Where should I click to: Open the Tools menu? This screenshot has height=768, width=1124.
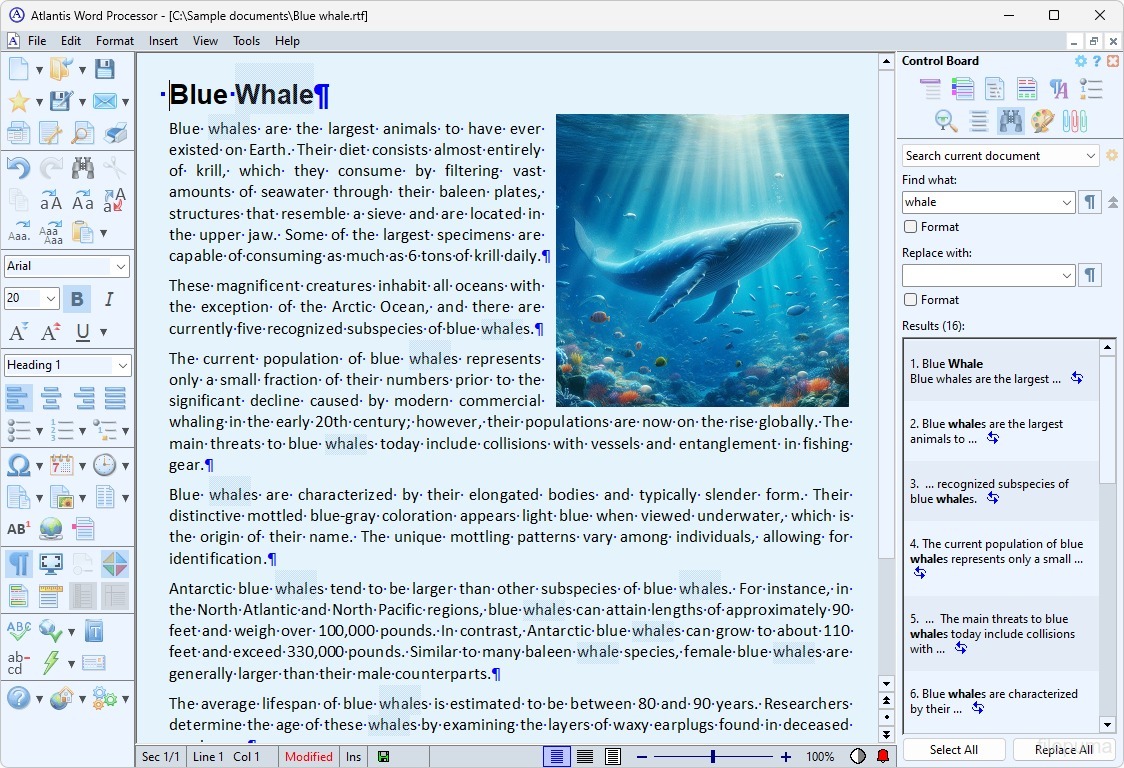click(x=246, y=41)
